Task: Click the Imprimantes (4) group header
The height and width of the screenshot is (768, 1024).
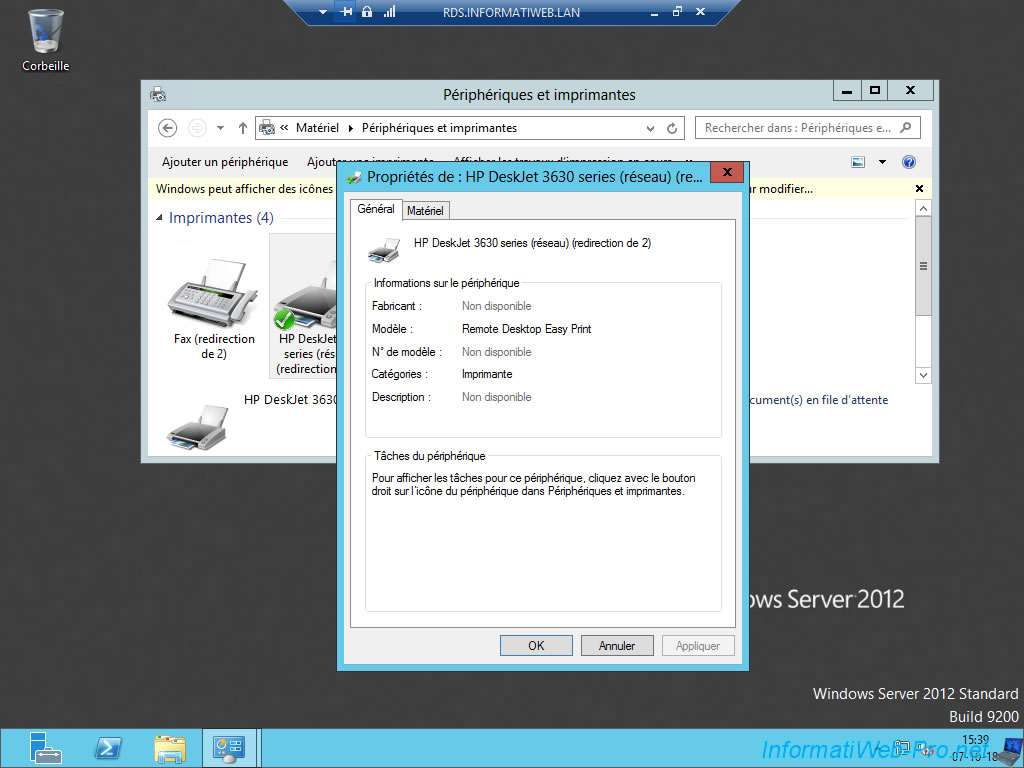Action: click(221, 217)
